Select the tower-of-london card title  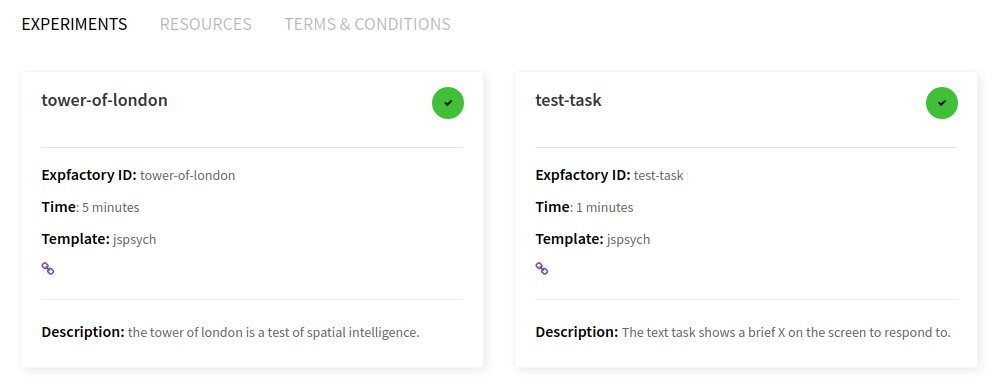(105, 100)
